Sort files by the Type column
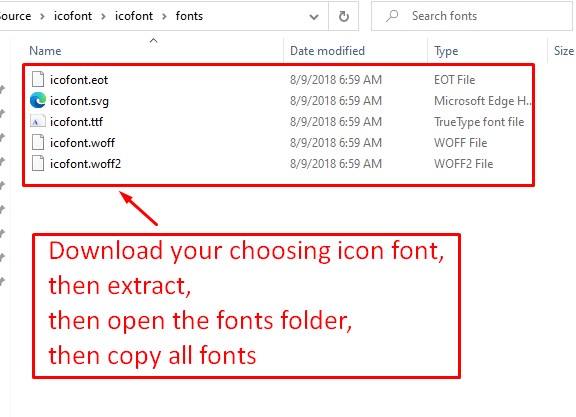This screenshot has height=417, width=576. tap(446, 51)
